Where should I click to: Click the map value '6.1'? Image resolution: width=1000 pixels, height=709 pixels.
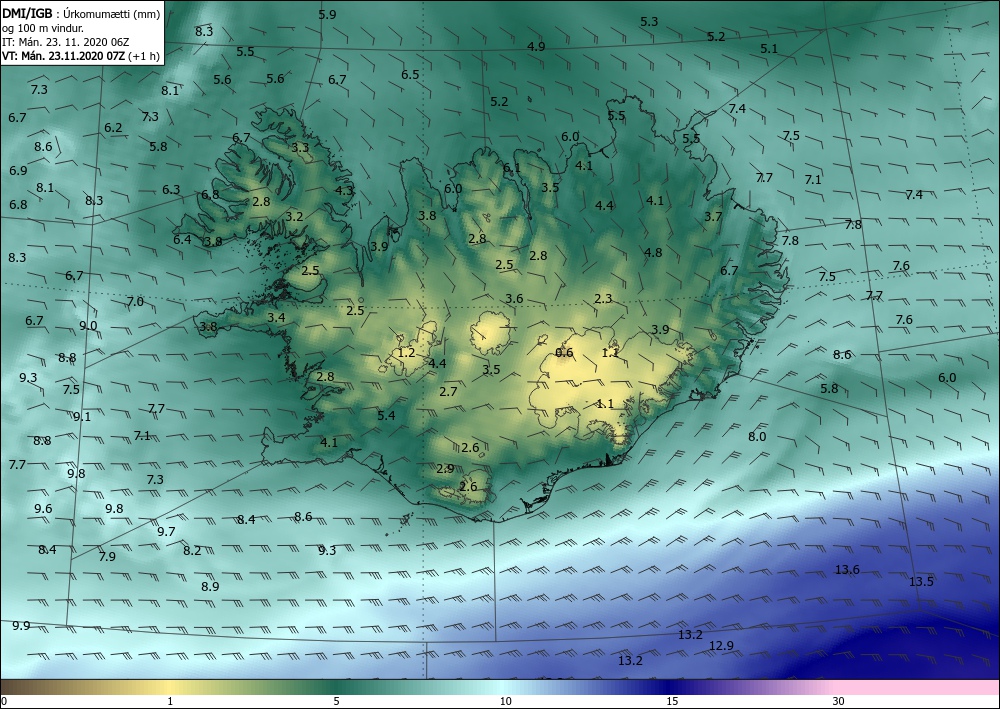(511, 168)
